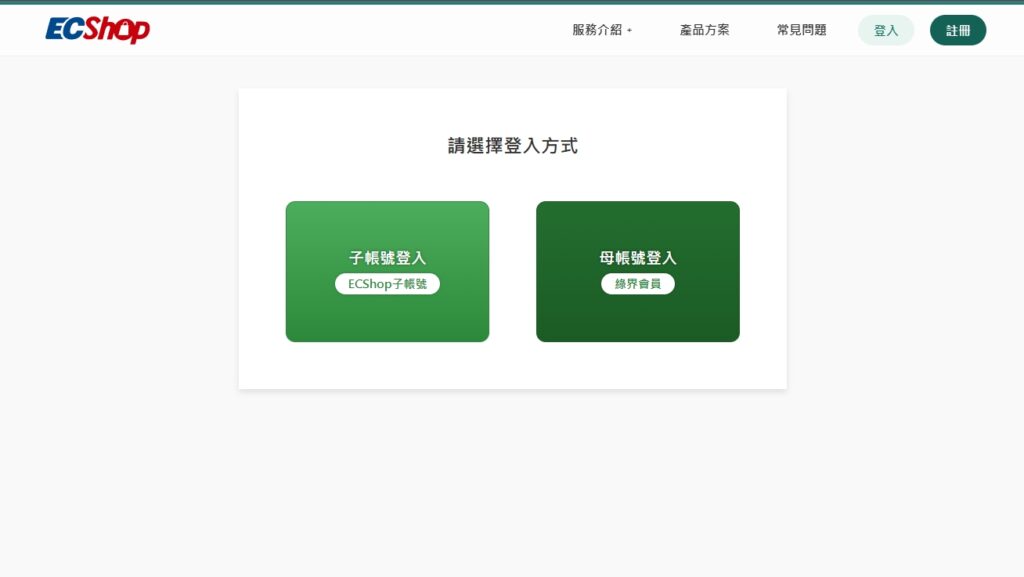Click the teal strip along the top edge
1024x577 pixels.
[512, 2]
